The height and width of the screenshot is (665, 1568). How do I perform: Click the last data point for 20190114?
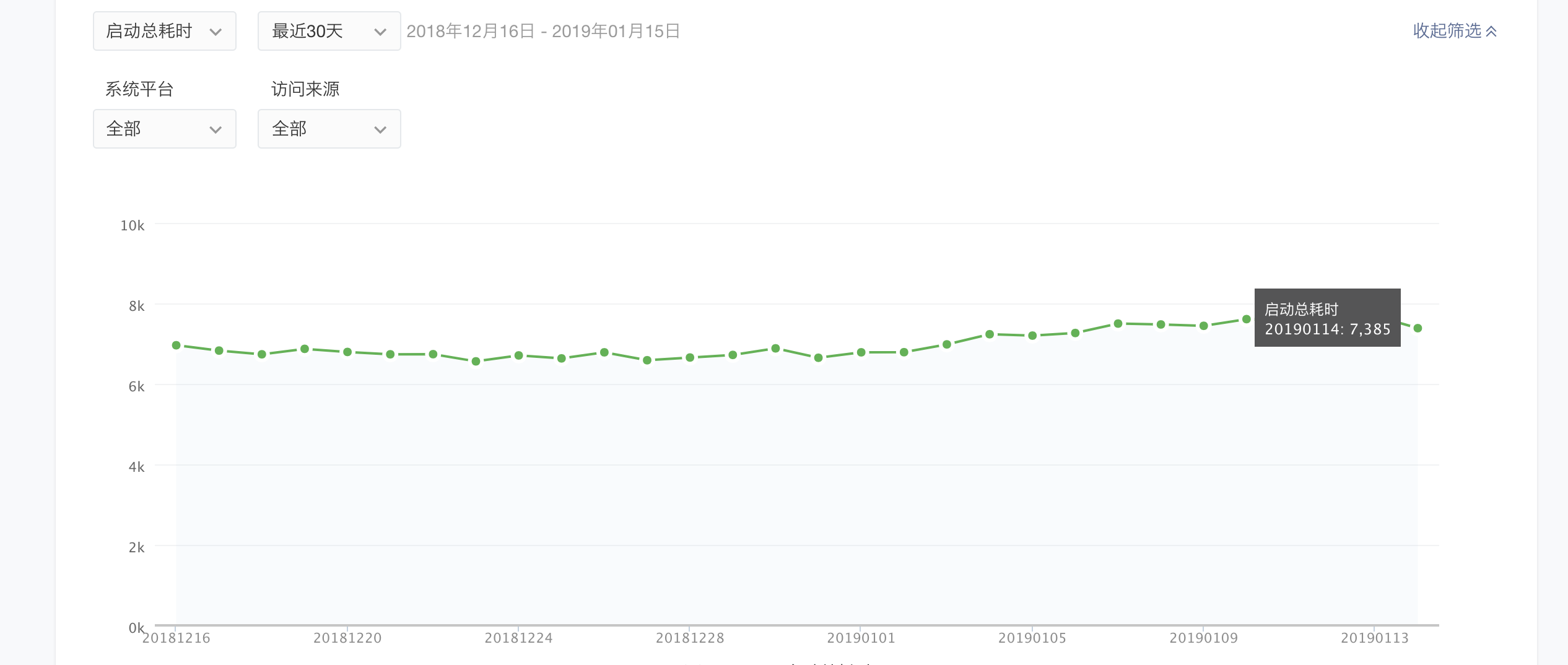(1418, 328)
